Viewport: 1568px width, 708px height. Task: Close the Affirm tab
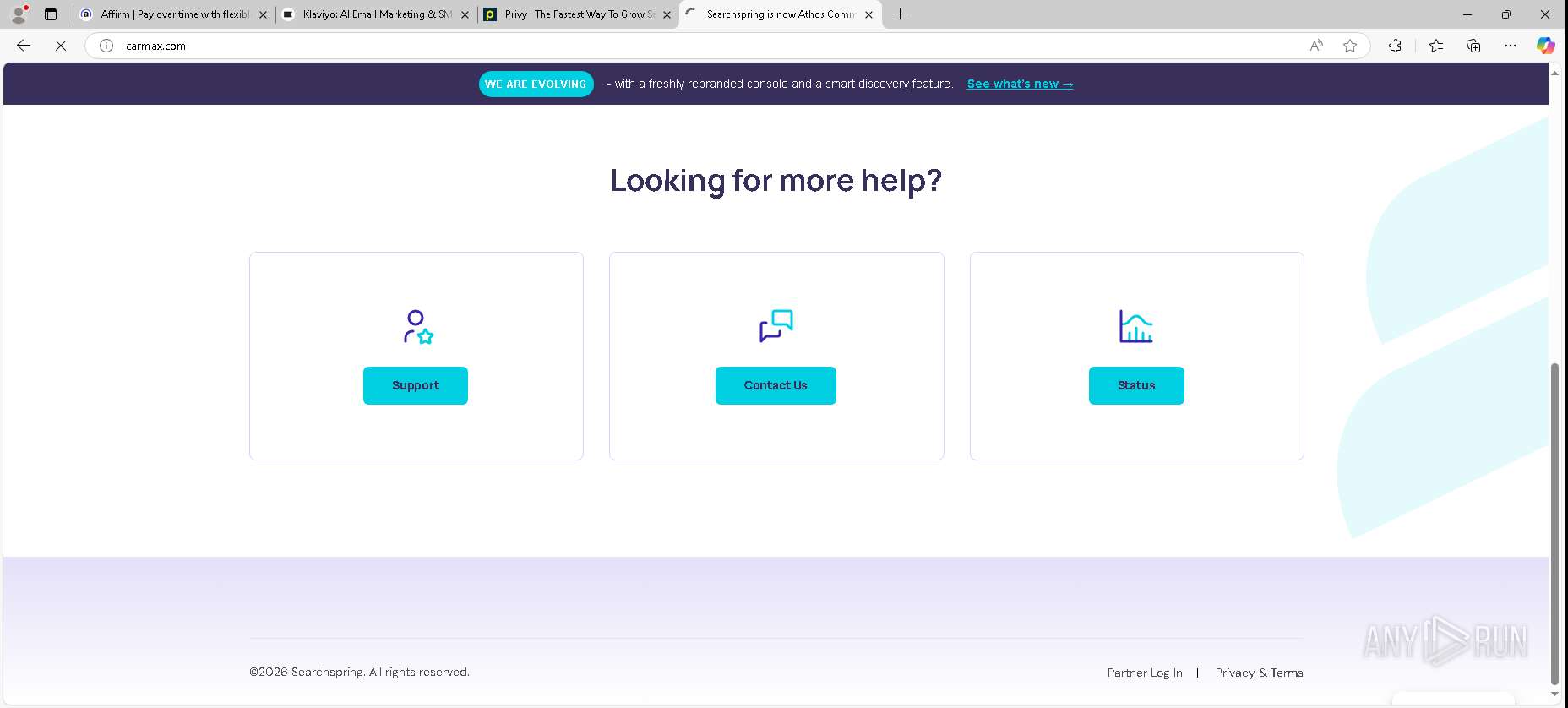coord(263,14)
